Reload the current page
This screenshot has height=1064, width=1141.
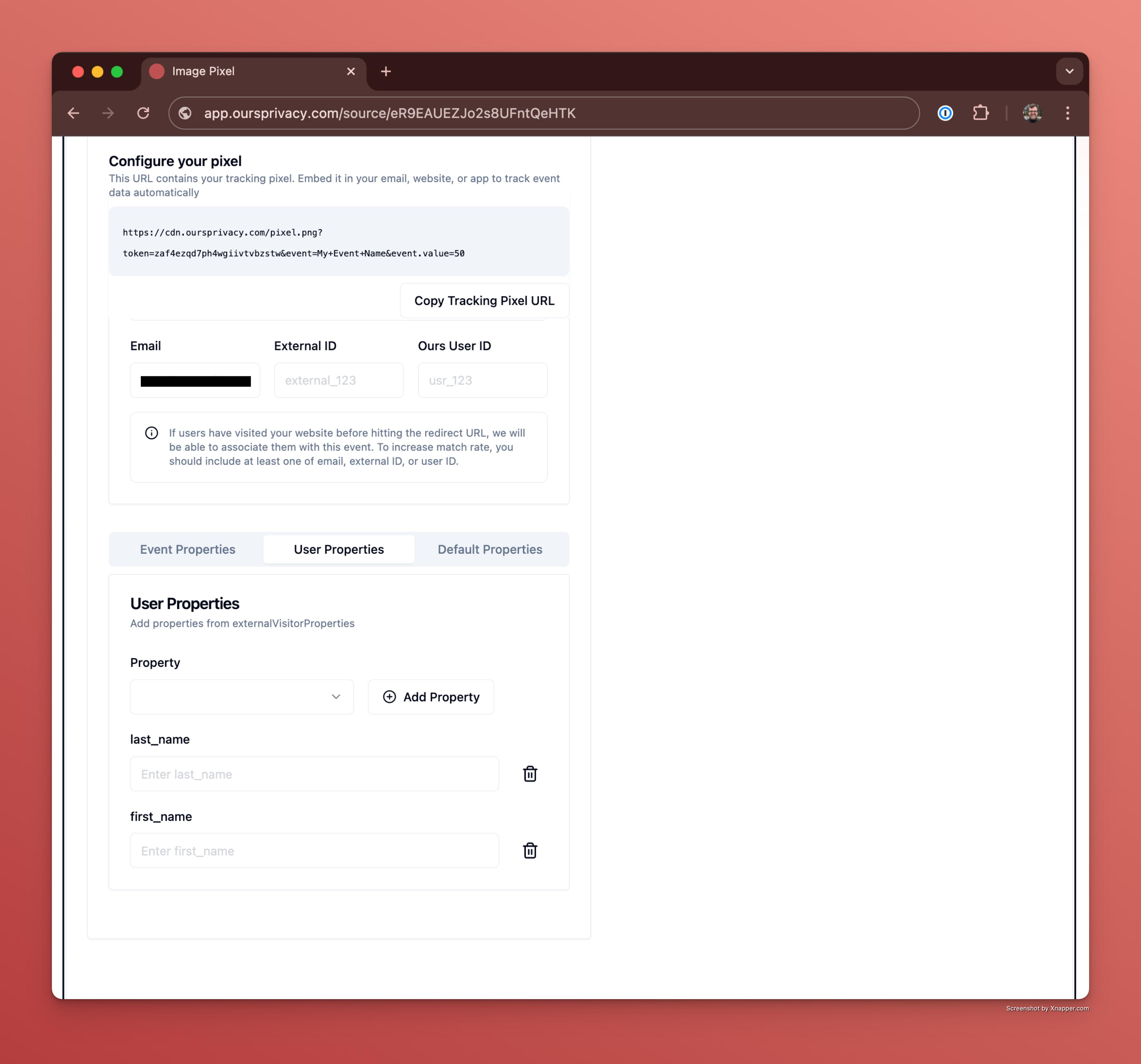click(x=144, y=113)
